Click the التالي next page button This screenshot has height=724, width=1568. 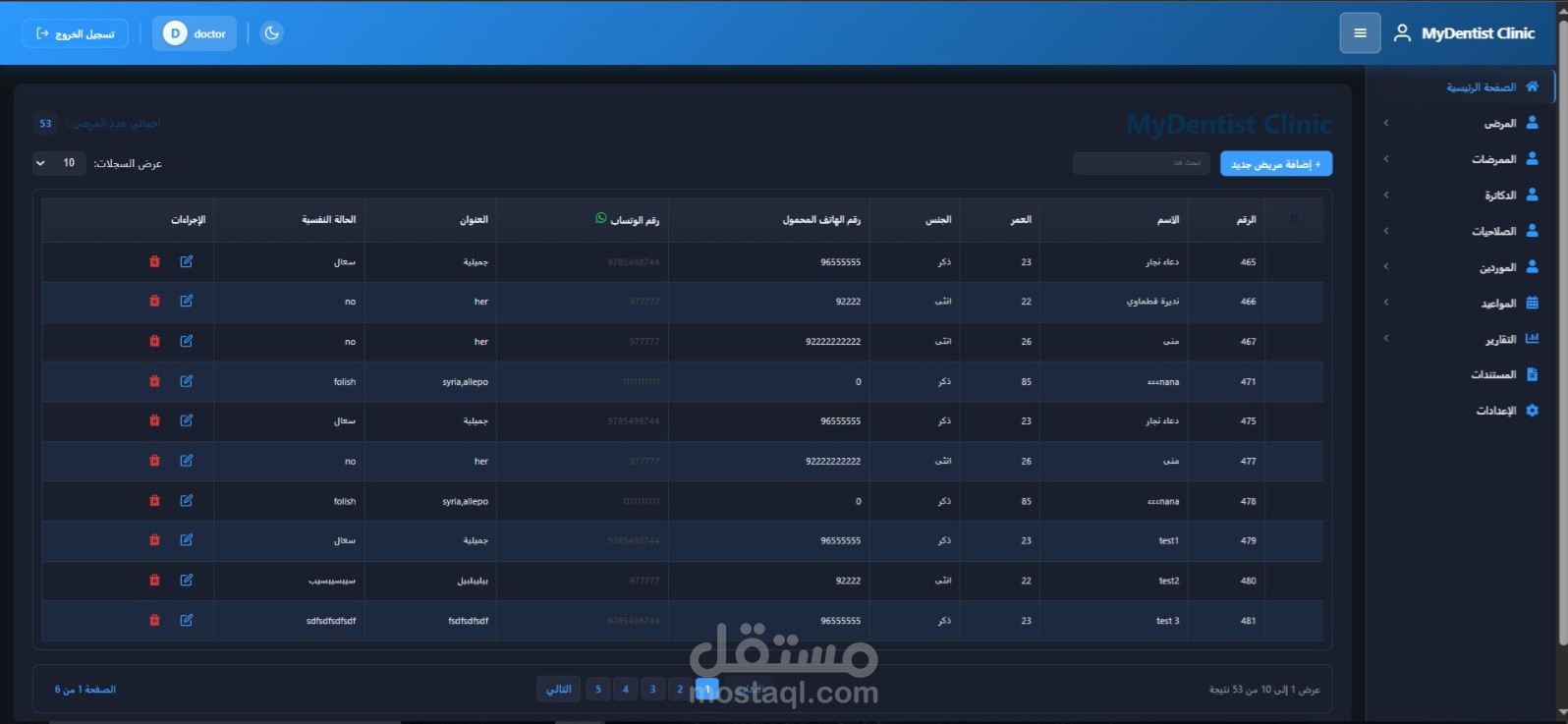pyautogui.click(x=559, y=689)
